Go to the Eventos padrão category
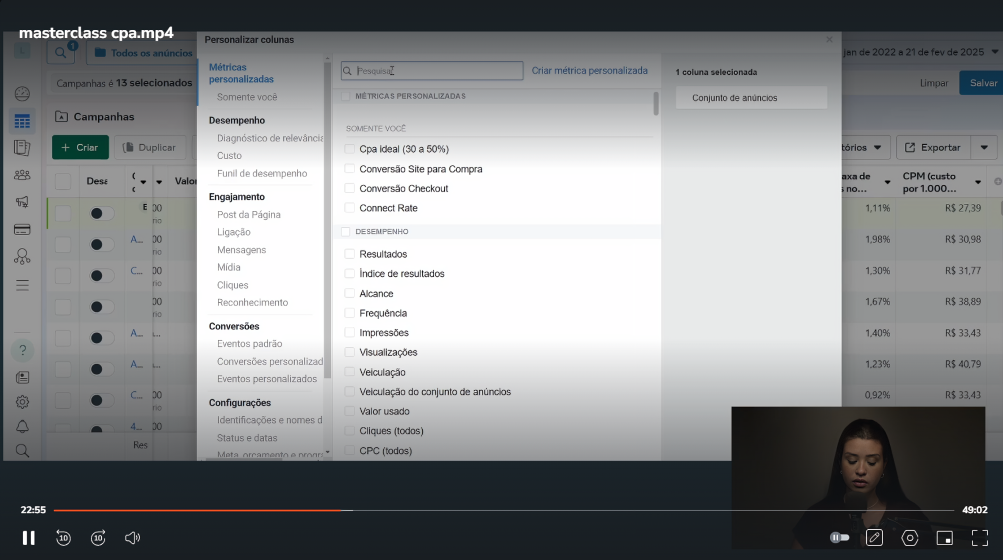 (249, 344)
